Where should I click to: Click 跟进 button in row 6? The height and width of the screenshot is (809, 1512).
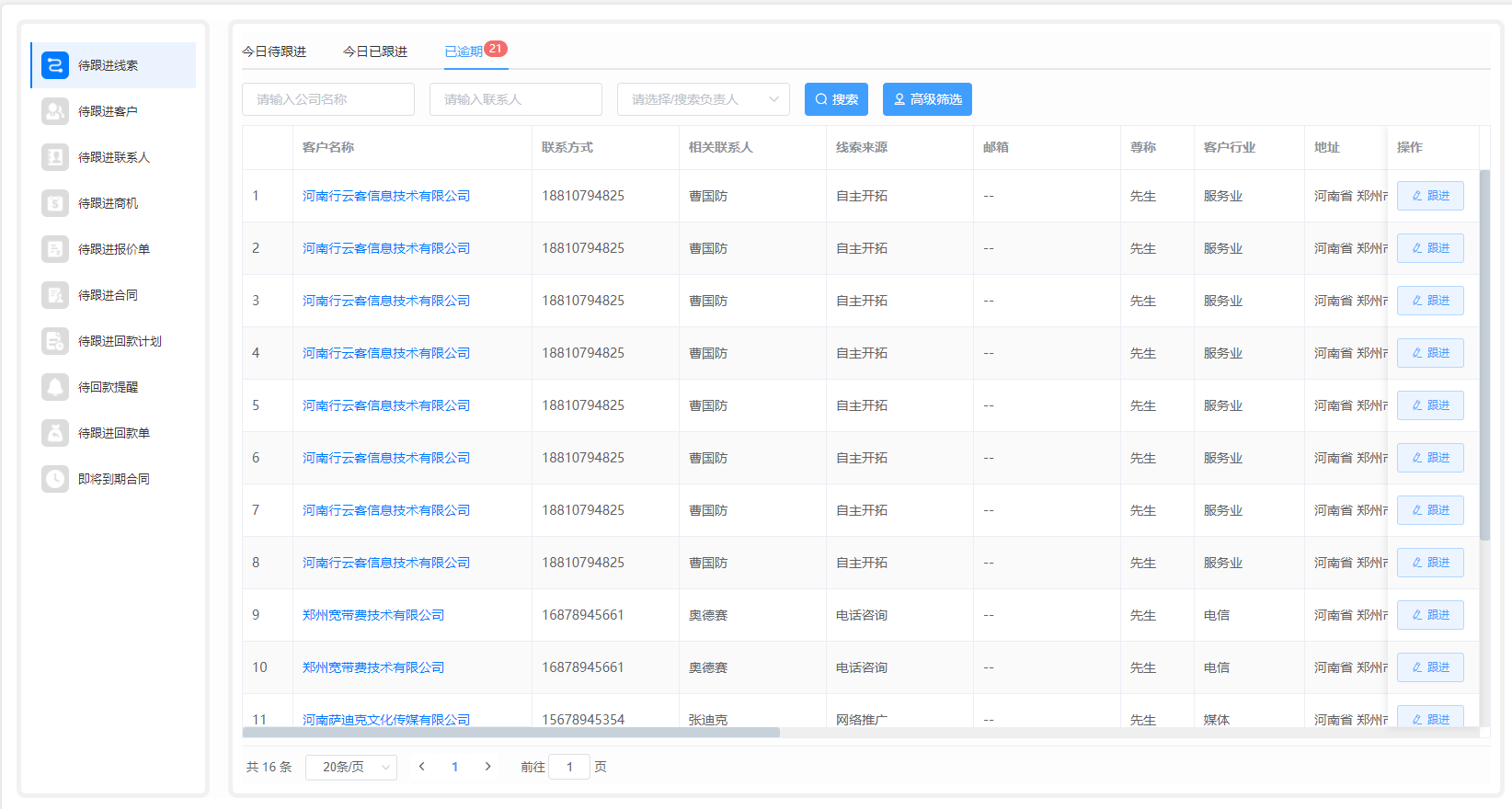coord(1430,458)
